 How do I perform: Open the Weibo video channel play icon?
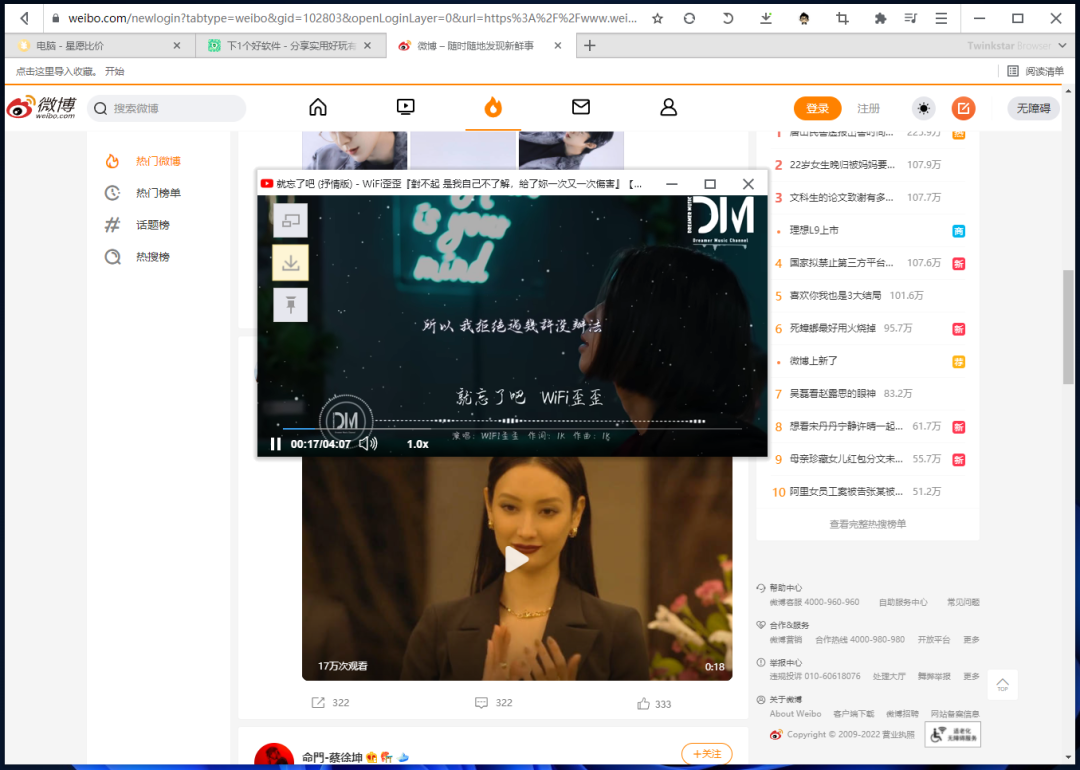tap(405, 105)
